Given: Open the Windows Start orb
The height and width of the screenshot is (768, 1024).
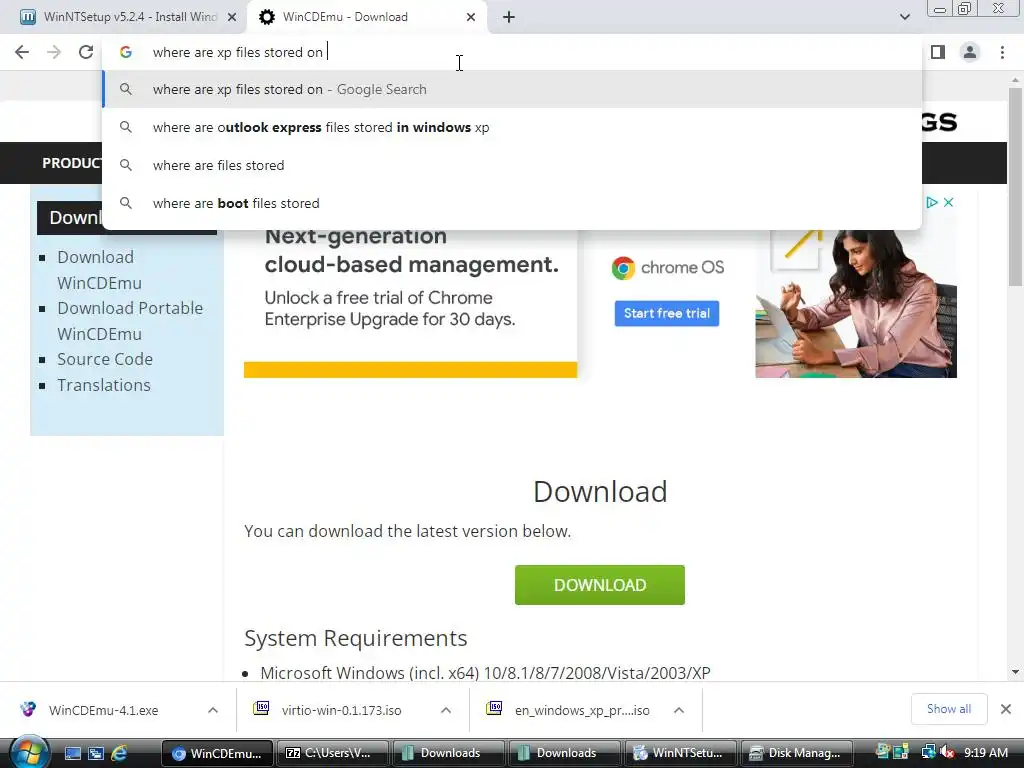Looking at the screenshot, I should click(29, 752).
